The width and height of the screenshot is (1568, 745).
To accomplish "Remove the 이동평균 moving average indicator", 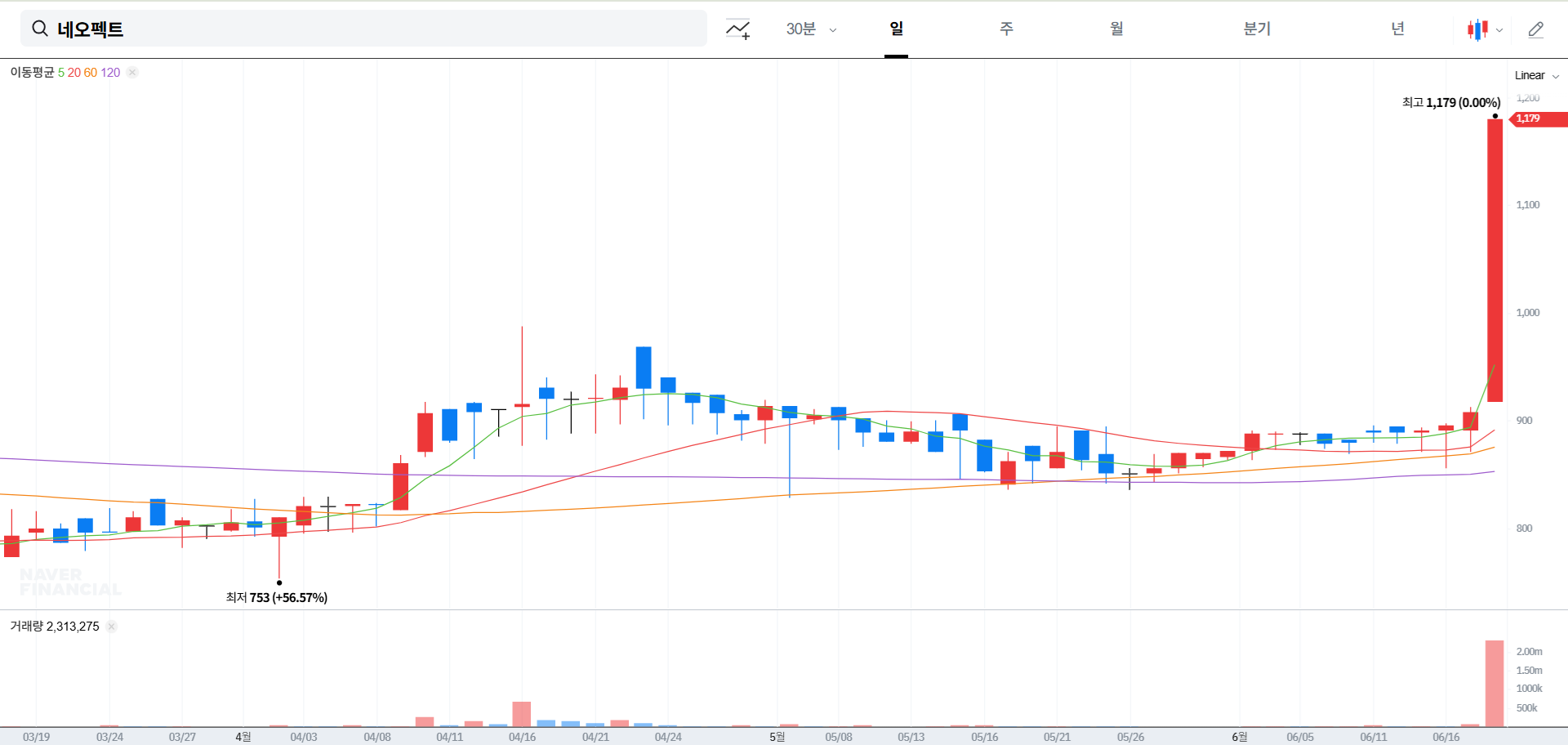I will 132,73.
